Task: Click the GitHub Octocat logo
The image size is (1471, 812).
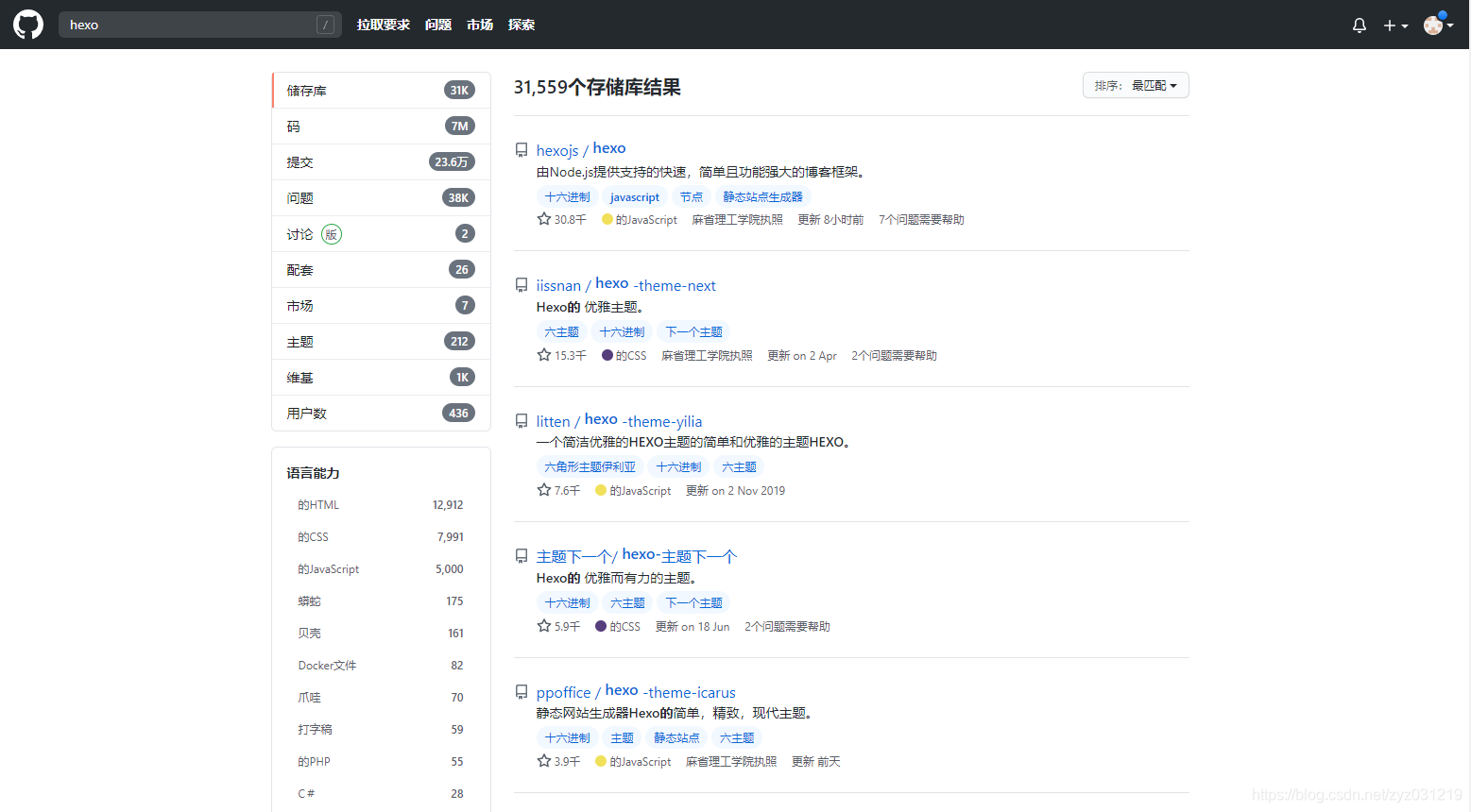Action: click(28, 25)
